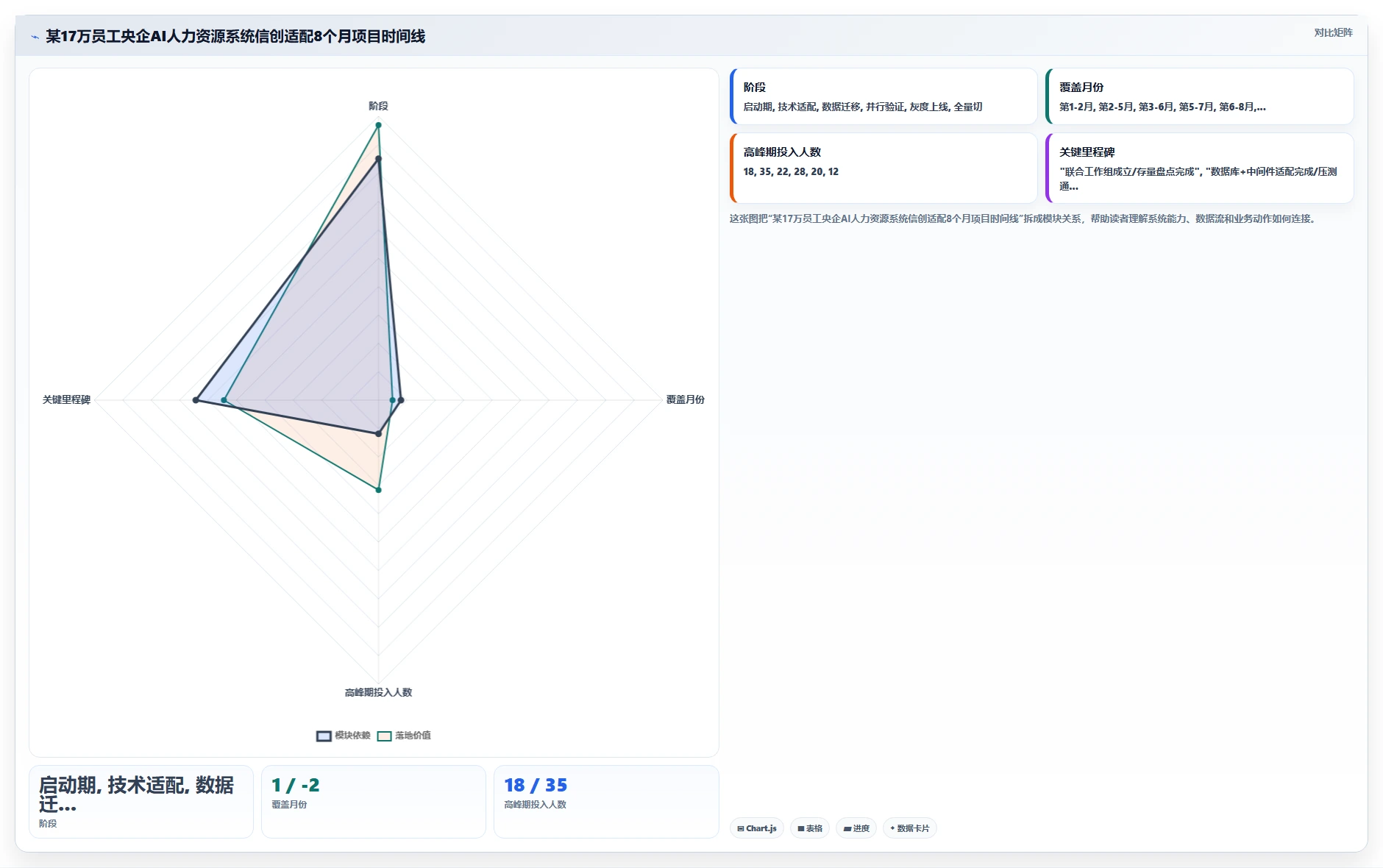
Task: Click the 关键里程碑 dark data point
Action: pos(196,400)
